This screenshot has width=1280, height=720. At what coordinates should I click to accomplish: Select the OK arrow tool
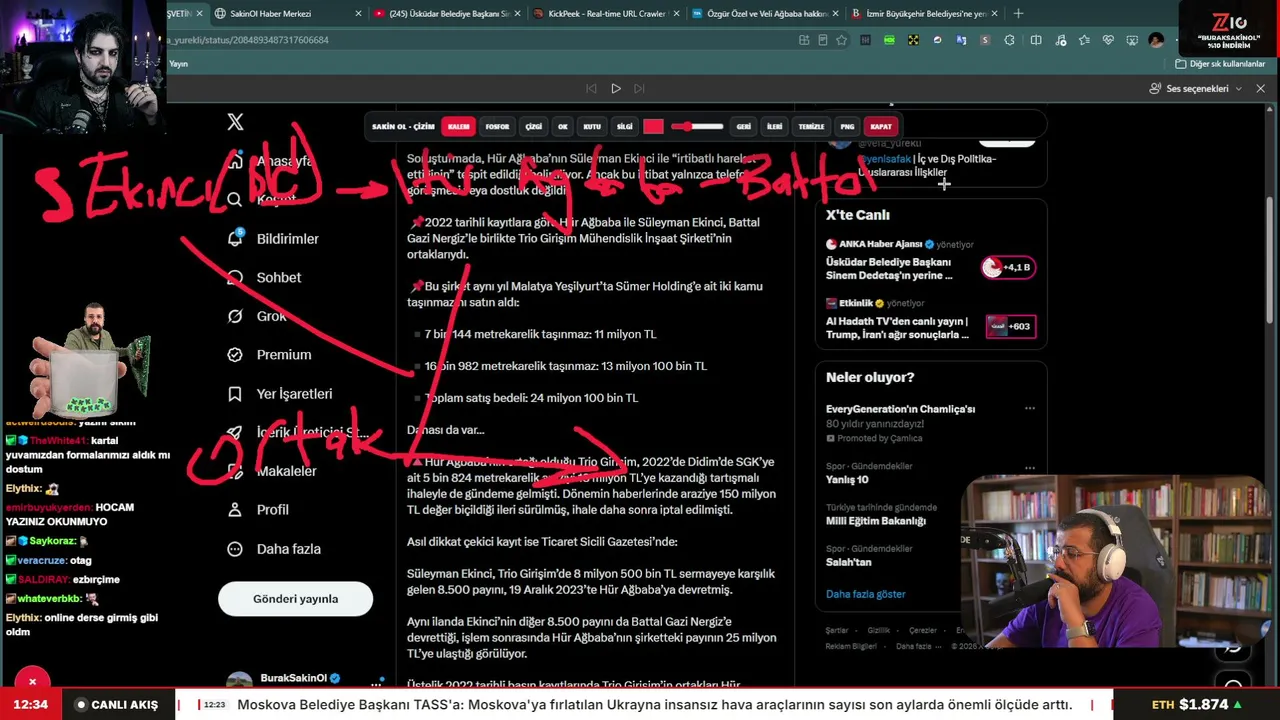[563, 127]
